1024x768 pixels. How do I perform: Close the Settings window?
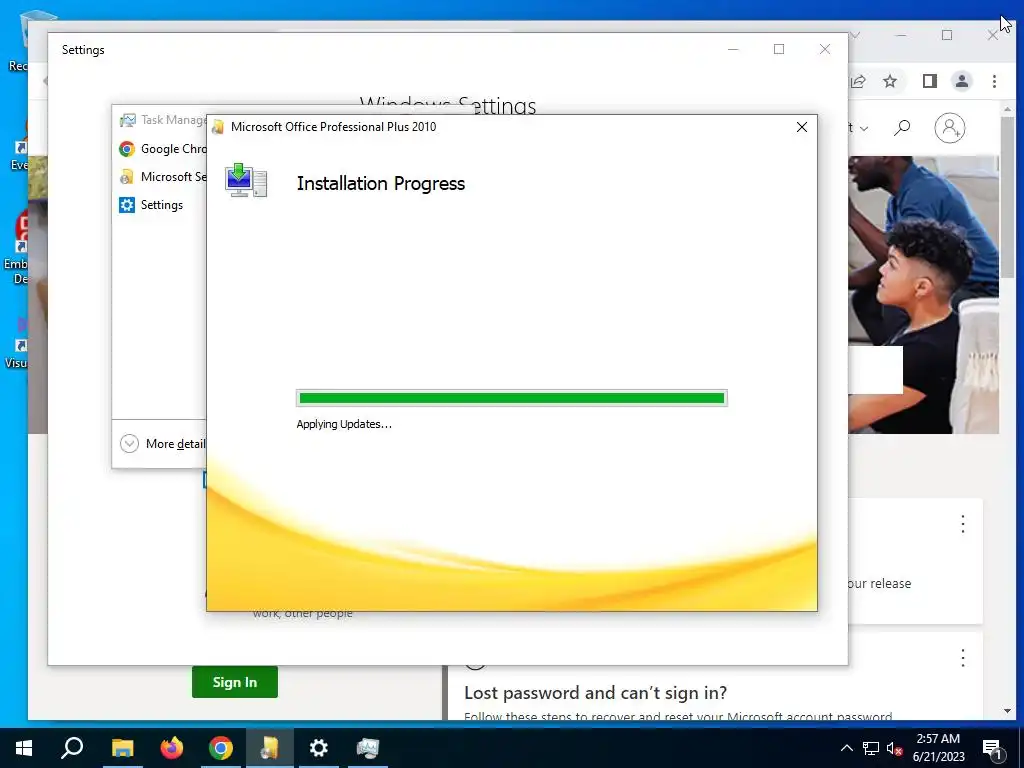point(825,49)
